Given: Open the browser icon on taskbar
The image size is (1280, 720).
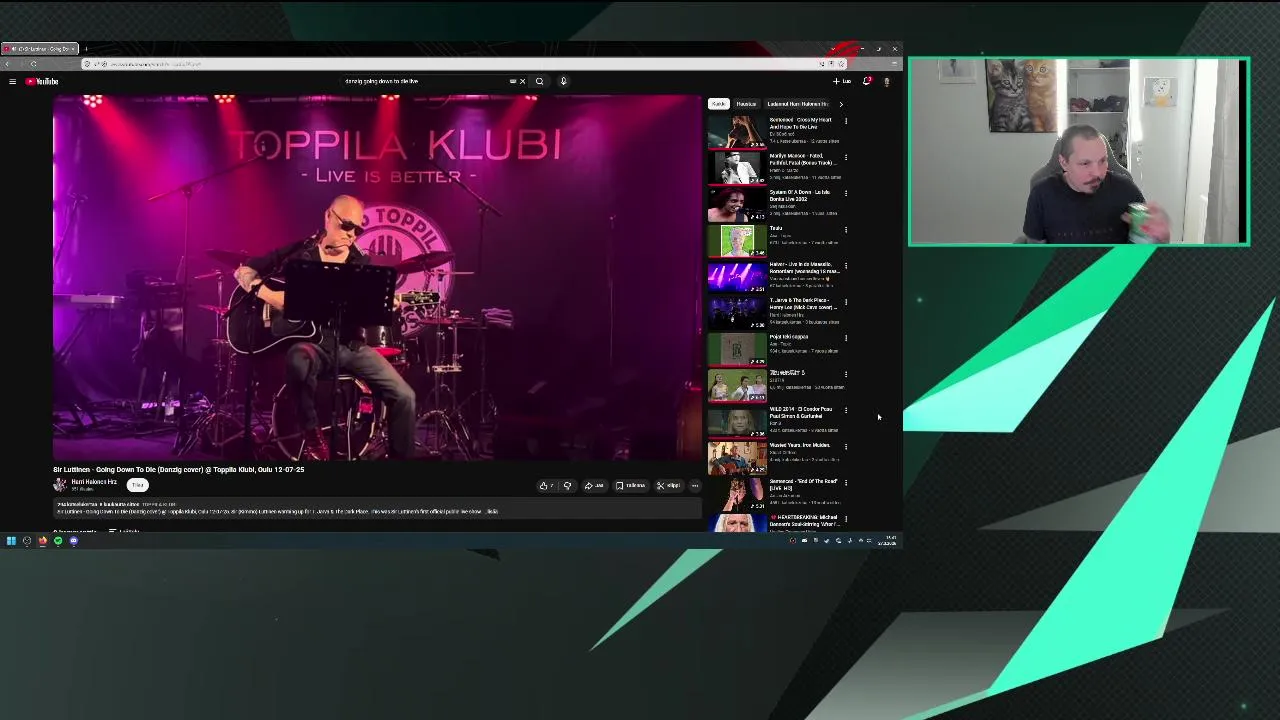Looking at the screenshot, I should tap(42, 541).
